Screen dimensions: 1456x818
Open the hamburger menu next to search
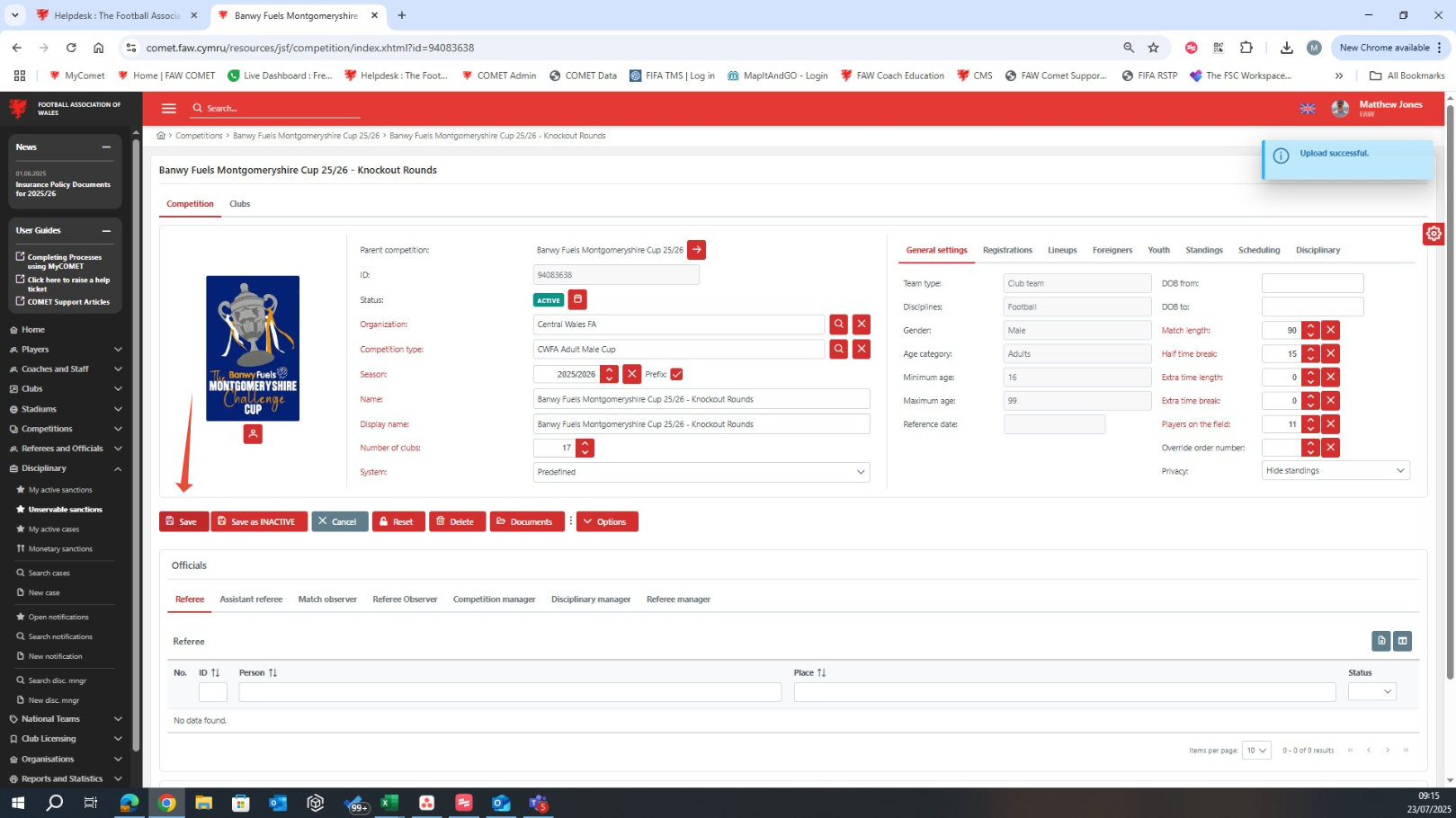tap(168, 108)
